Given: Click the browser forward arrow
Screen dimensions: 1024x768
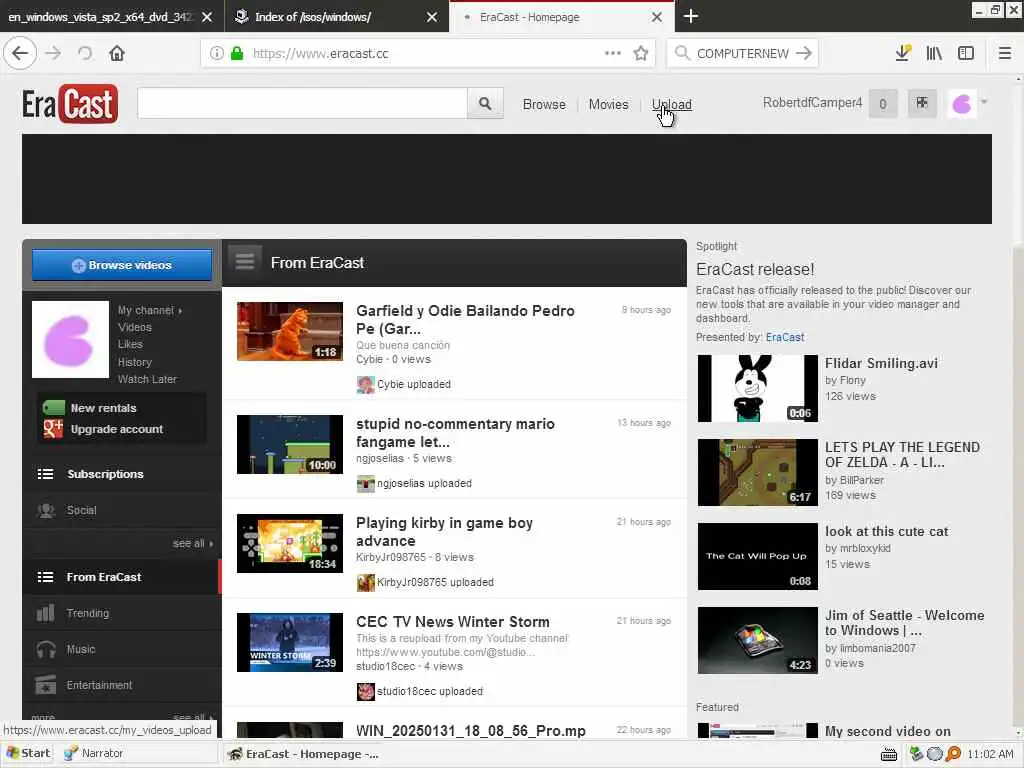Looking at the screenshot, I should (x=54, y=53).
